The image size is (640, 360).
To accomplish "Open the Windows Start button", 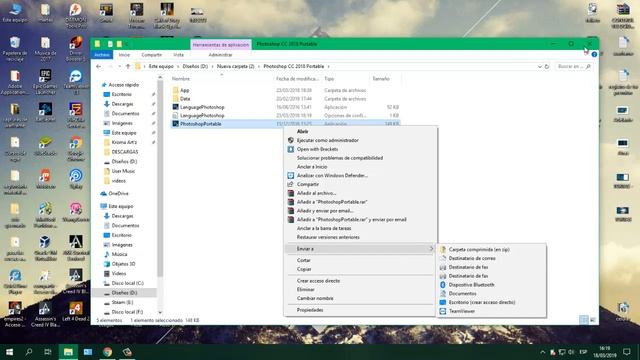I will [9, 352].
